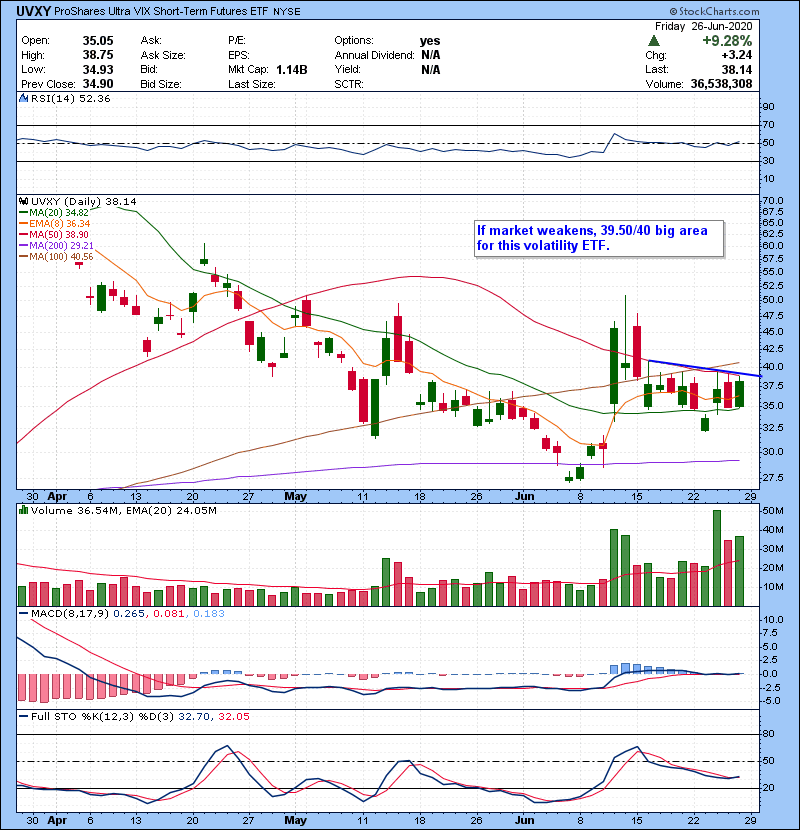Screen dimensions: 800x830
Task: Click the Volume value 36,538,308
Action: (x=721, y=84)
